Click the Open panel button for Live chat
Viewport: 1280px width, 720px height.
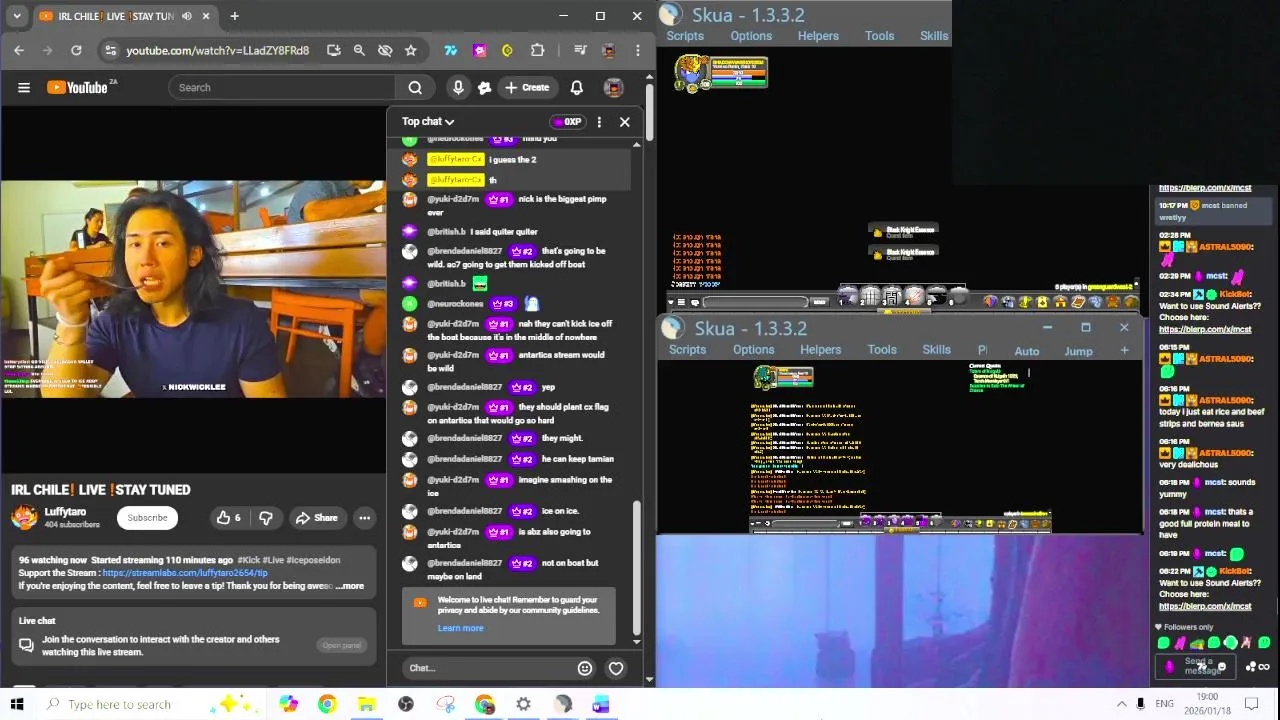coord(341,646)
